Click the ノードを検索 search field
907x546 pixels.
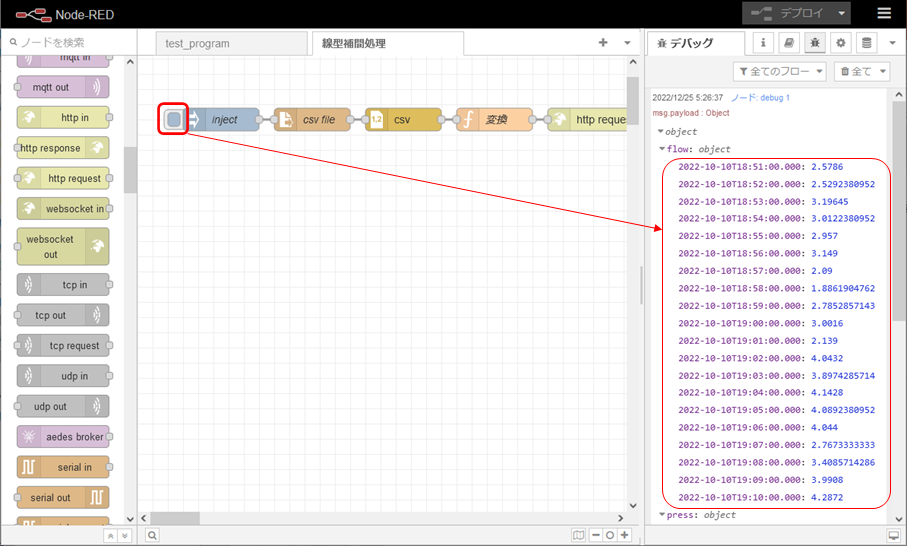click(70, 43)
